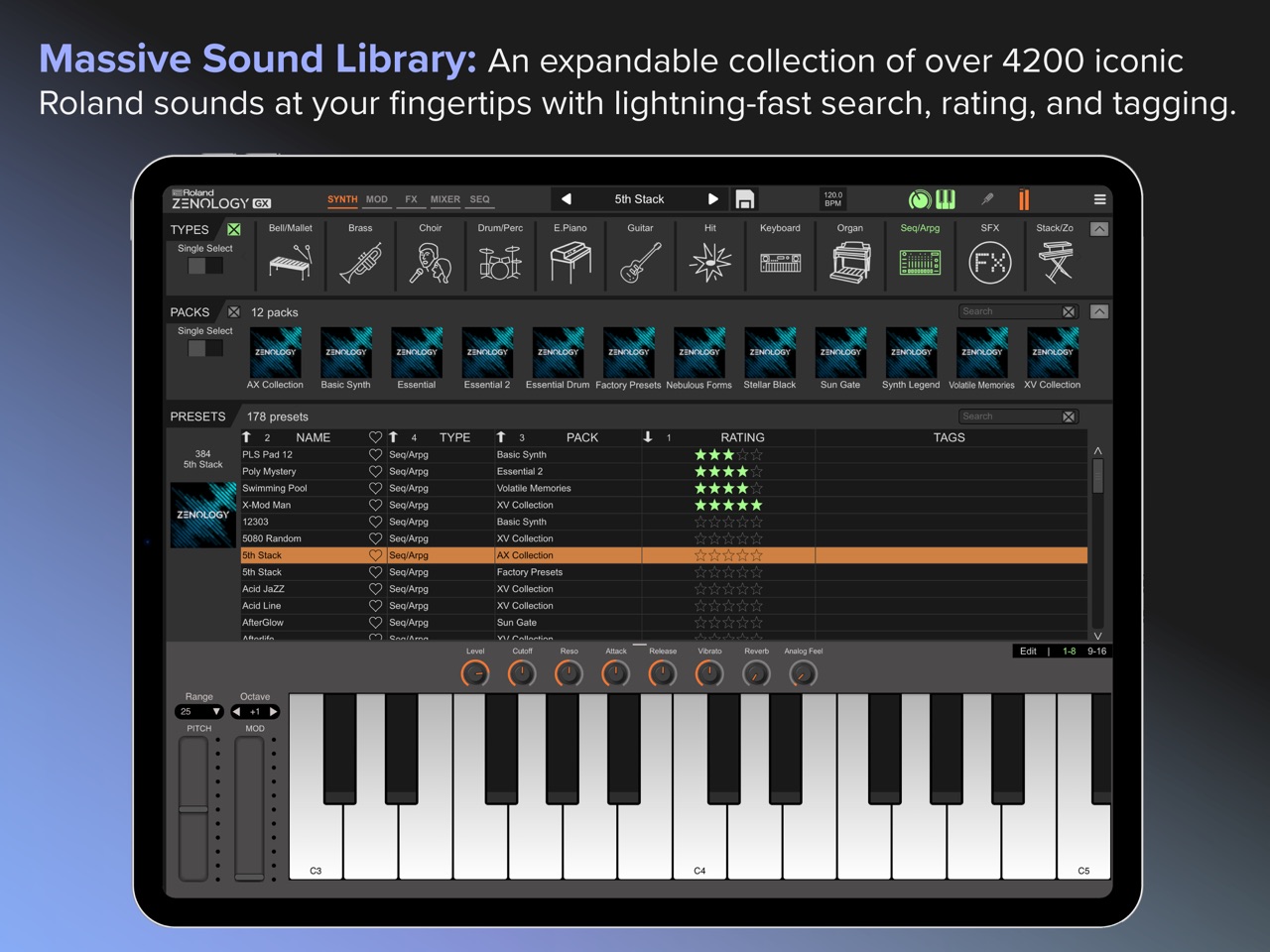The width and height of the screenshot is (1270, 952).
Task: Favorite the Swimming Pool preset heart
Action: pos(375,488)
